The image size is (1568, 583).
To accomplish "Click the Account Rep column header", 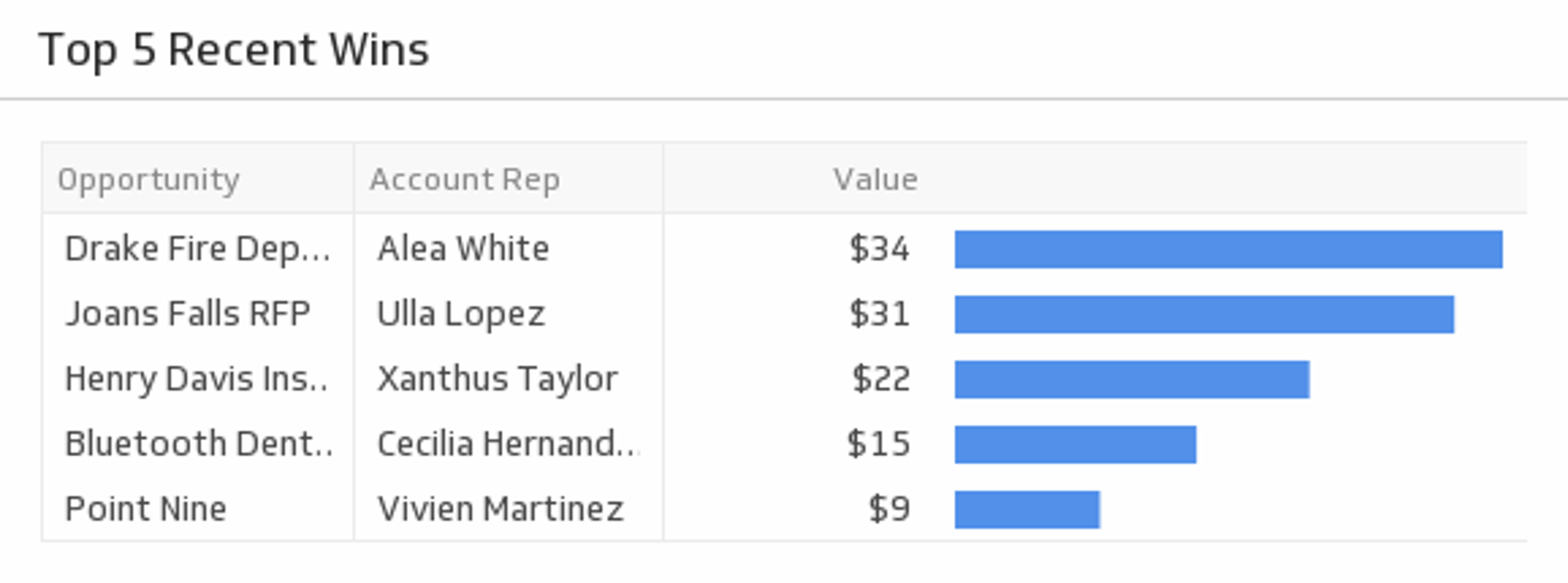I will point(465,180).
